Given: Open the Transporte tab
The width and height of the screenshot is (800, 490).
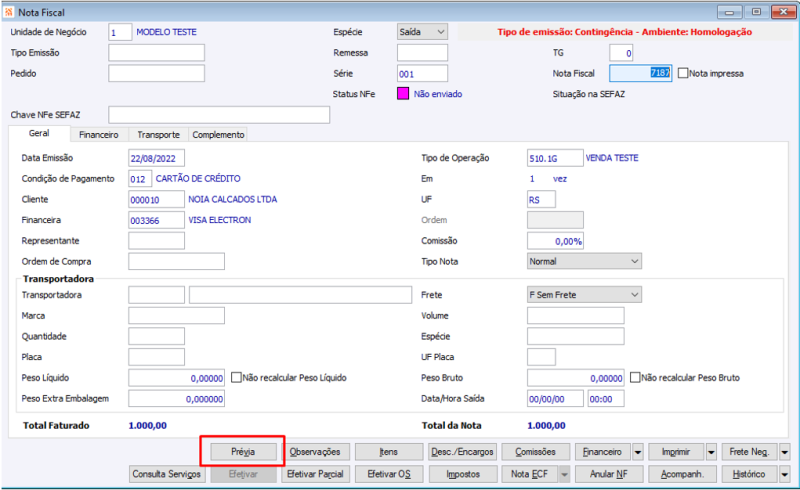Looking at the screenshot, I should point(159,135).
